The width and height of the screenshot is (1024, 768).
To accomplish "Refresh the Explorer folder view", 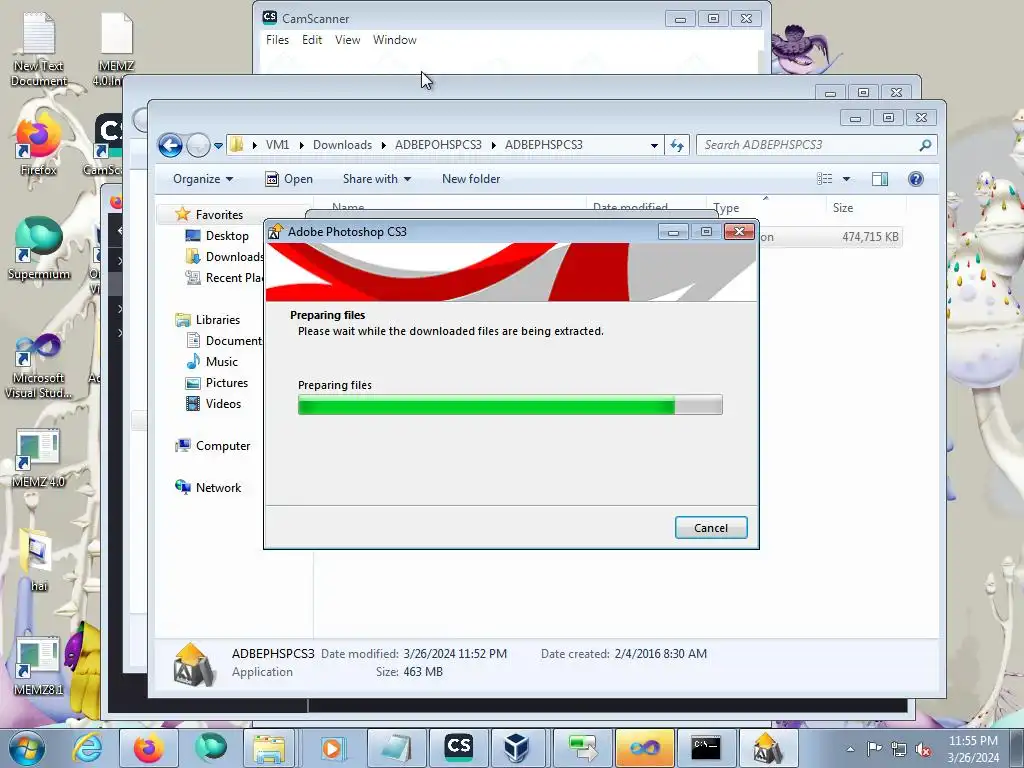I will click(677, 145).
